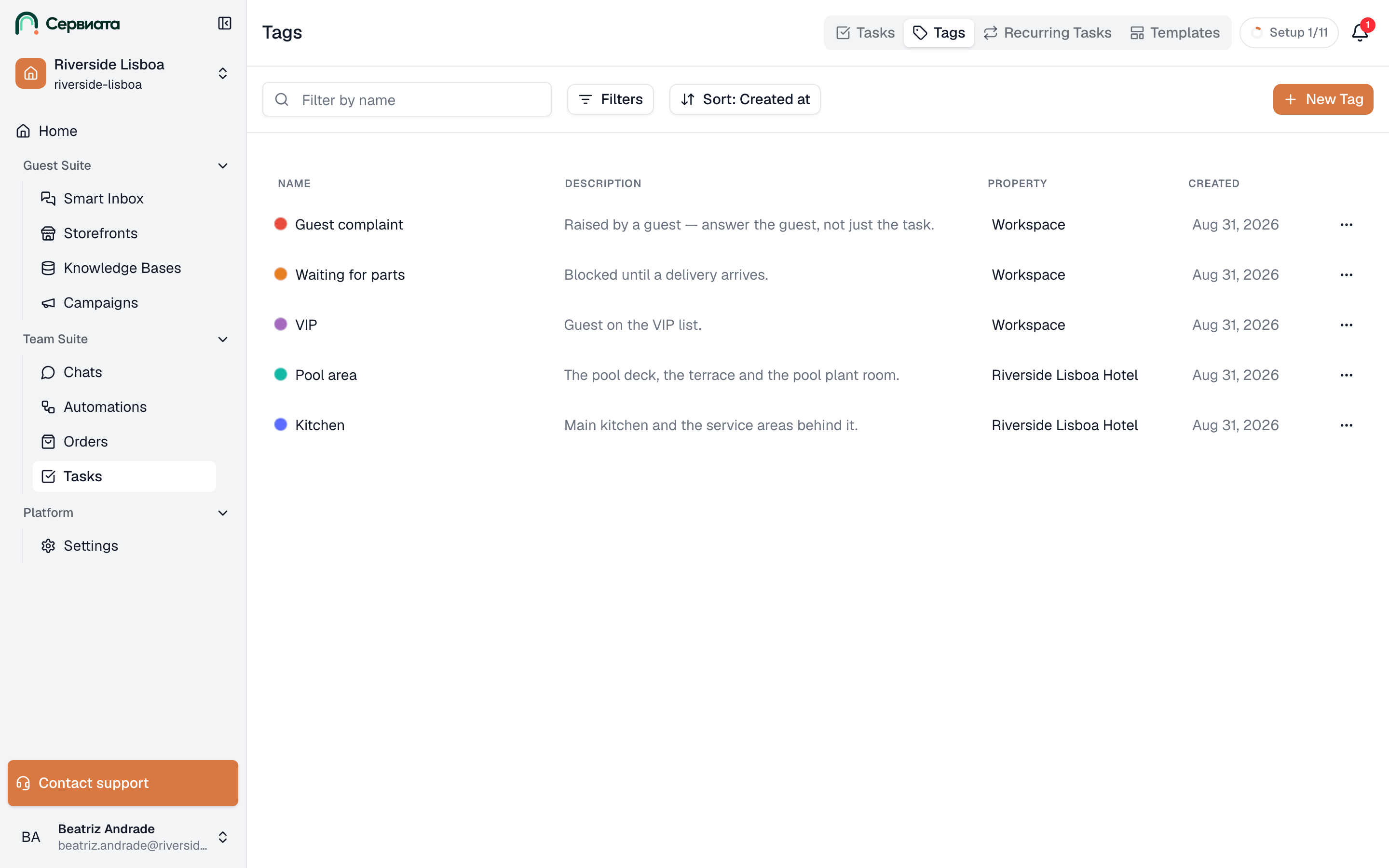Click 'Guest on the VIP list.' description

point(632,325)
